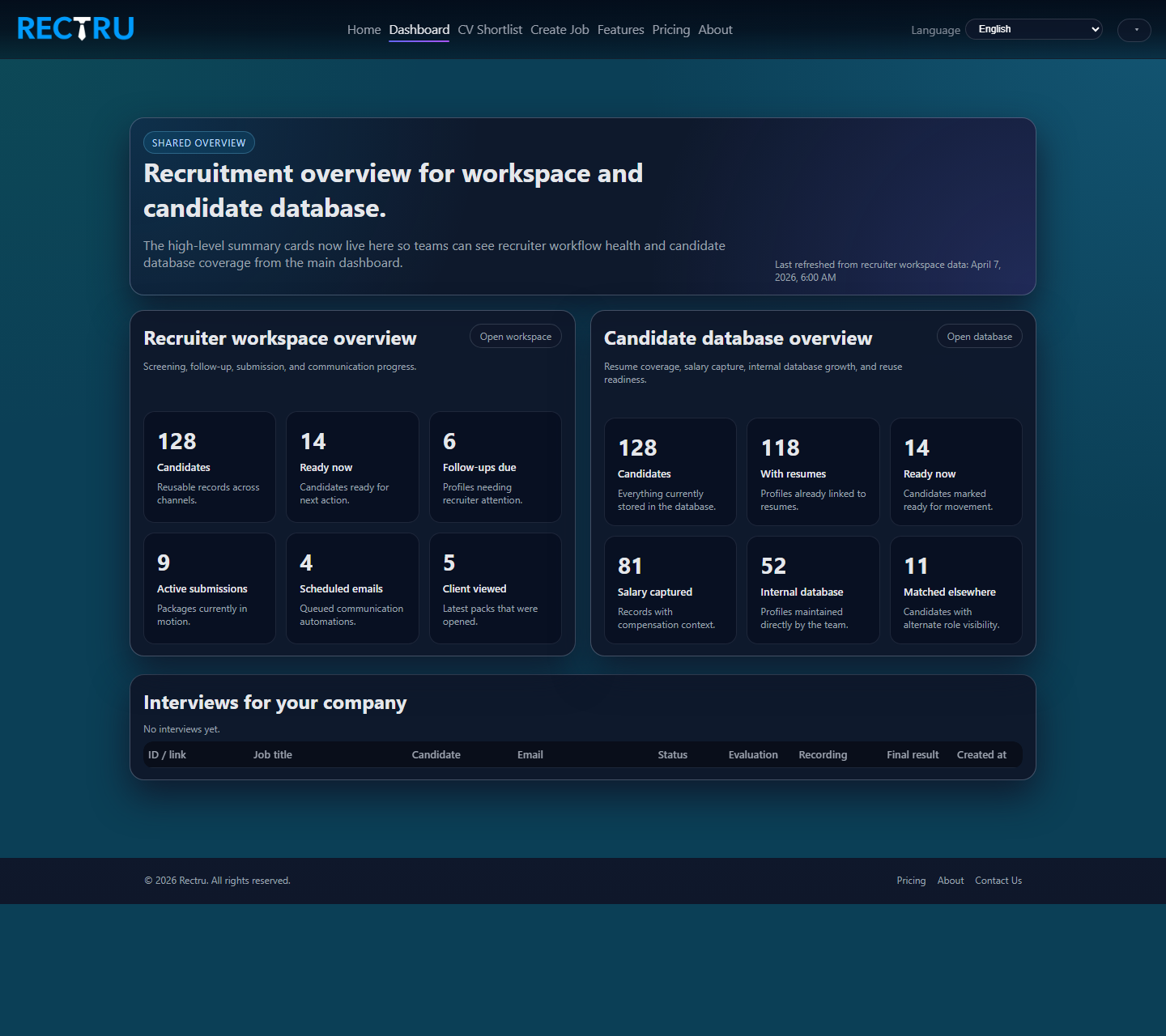Change language from English

pyautogui.click(x=1033, y=28)
